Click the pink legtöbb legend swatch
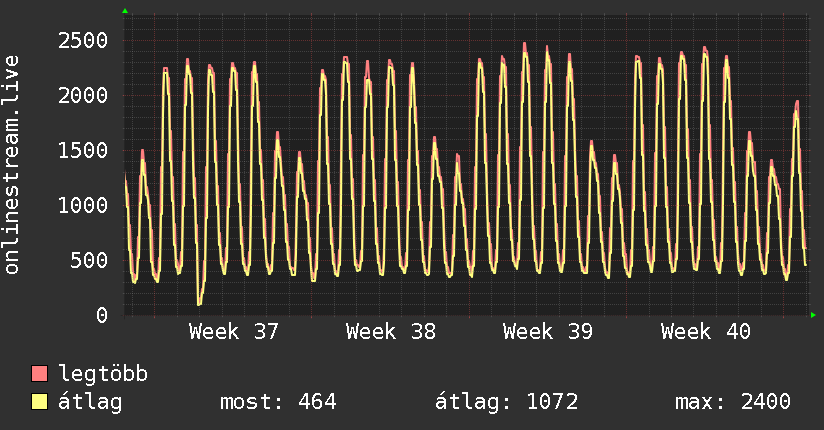The width and height of the screenshot is (824, 430). [39, 373]
